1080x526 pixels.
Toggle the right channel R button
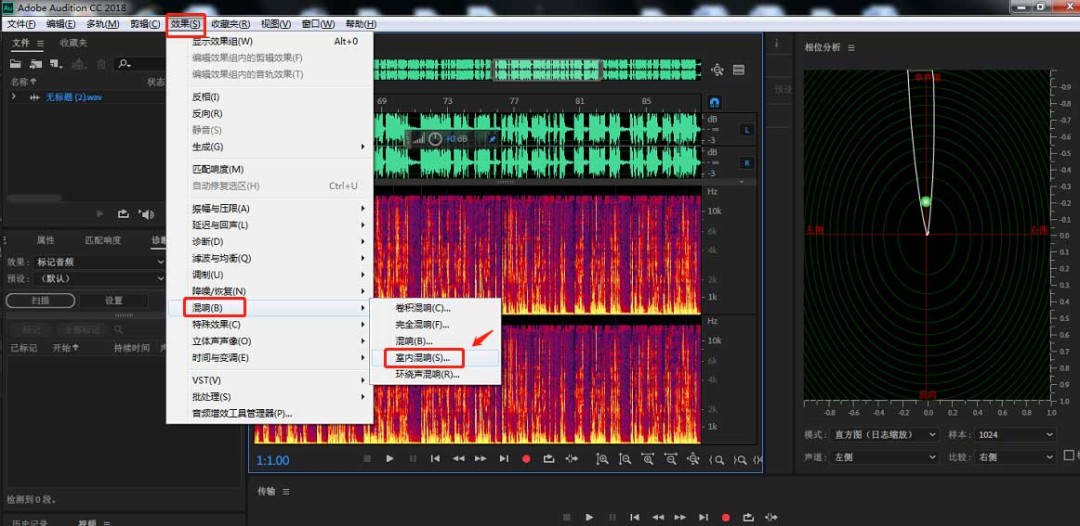[x=746, y=163]
